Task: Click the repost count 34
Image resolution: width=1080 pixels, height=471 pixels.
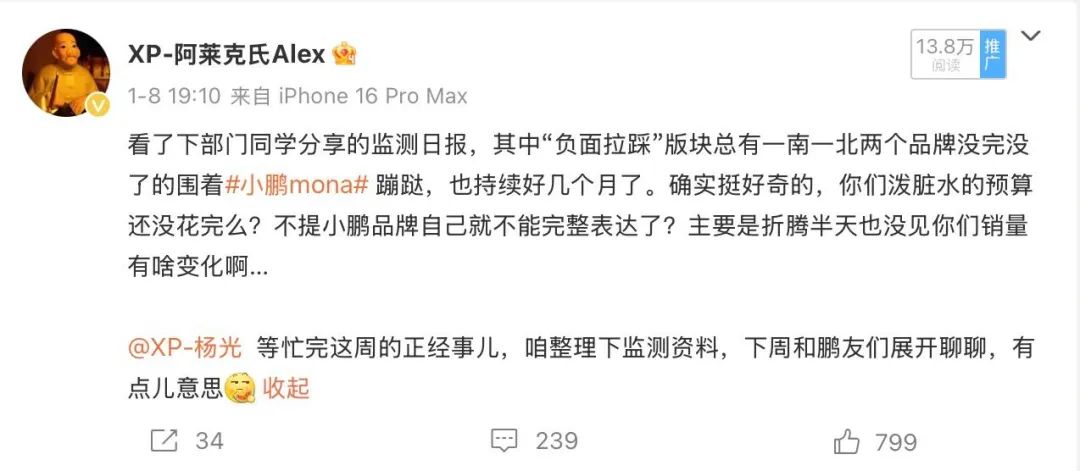Action: coord(209,441)
